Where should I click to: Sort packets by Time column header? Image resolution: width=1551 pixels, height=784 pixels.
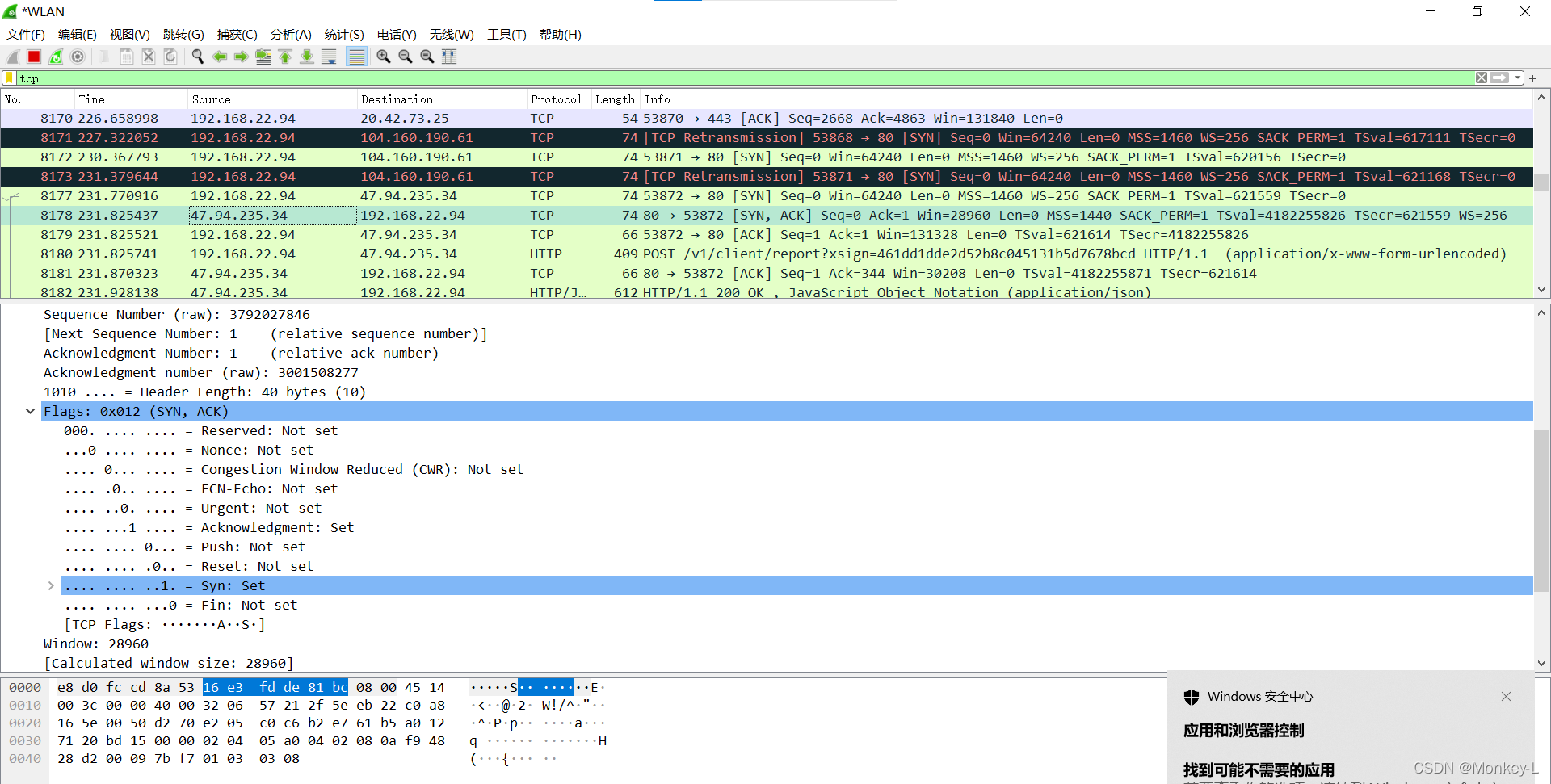pyautogui.click(x=131, y=99)
